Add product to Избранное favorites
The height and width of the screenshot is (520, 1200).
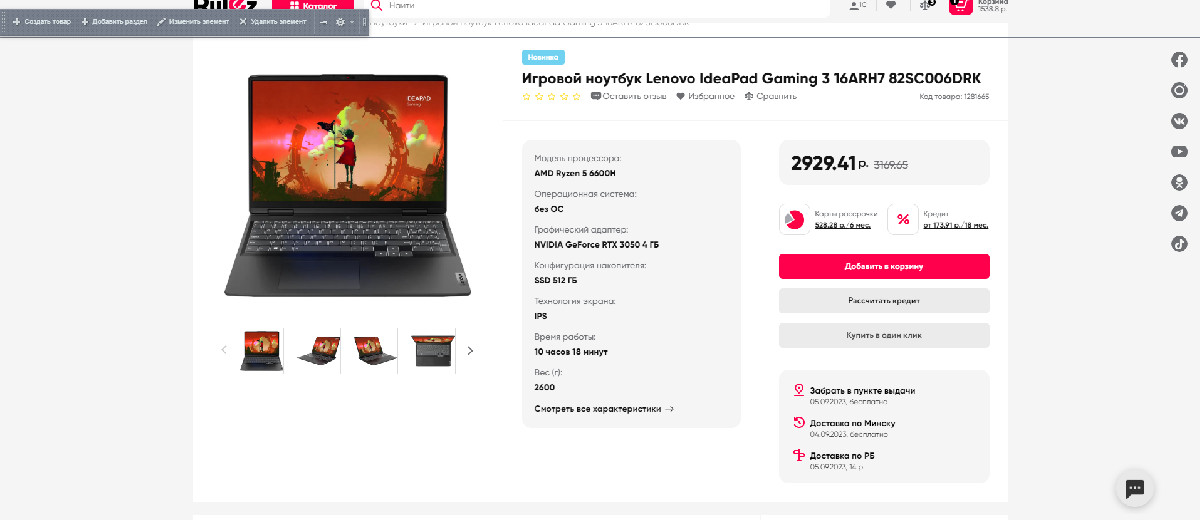[x=705, y=96]
